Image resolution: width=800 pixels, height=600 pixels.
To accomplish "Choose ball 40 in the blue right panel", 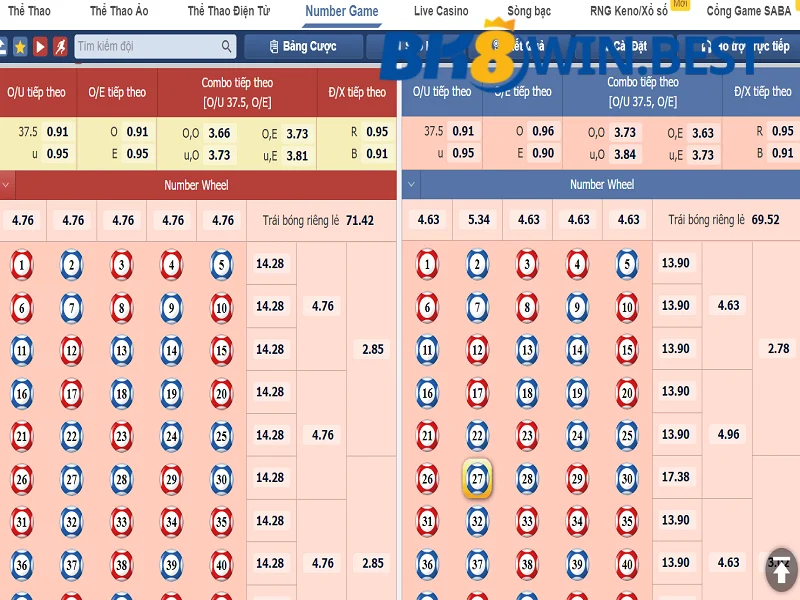I will point(627,564).
